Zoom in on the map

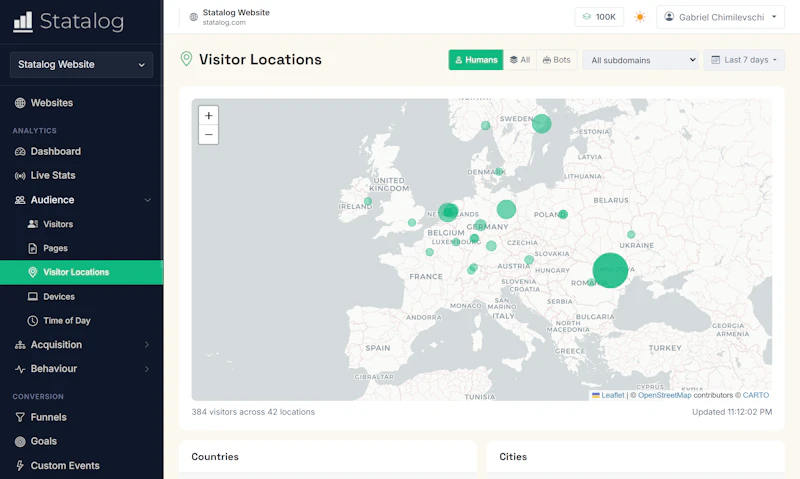208,116
